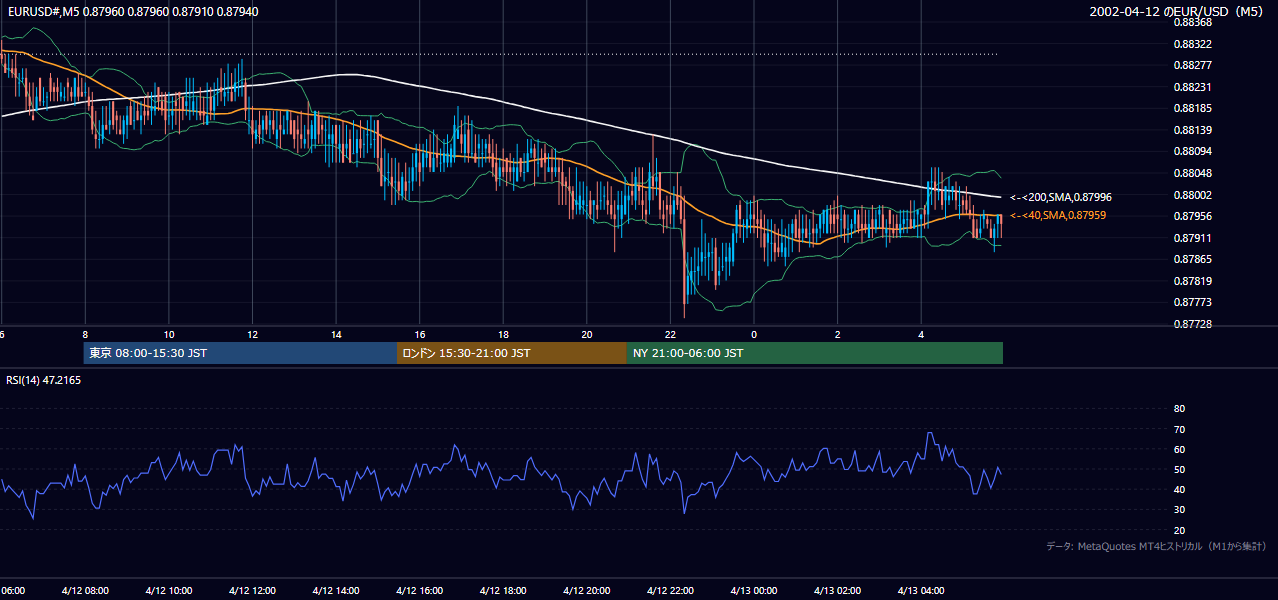Click the RSI scale value 50
The image size is (1278, 600).
click(x=1179, y=469)
